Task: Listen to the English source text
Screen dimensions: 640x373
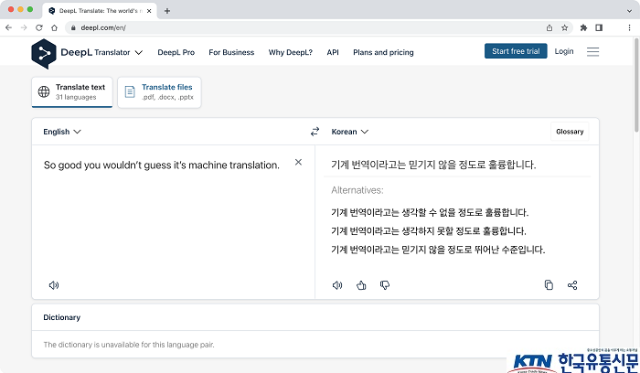Action: coord(54,285)
